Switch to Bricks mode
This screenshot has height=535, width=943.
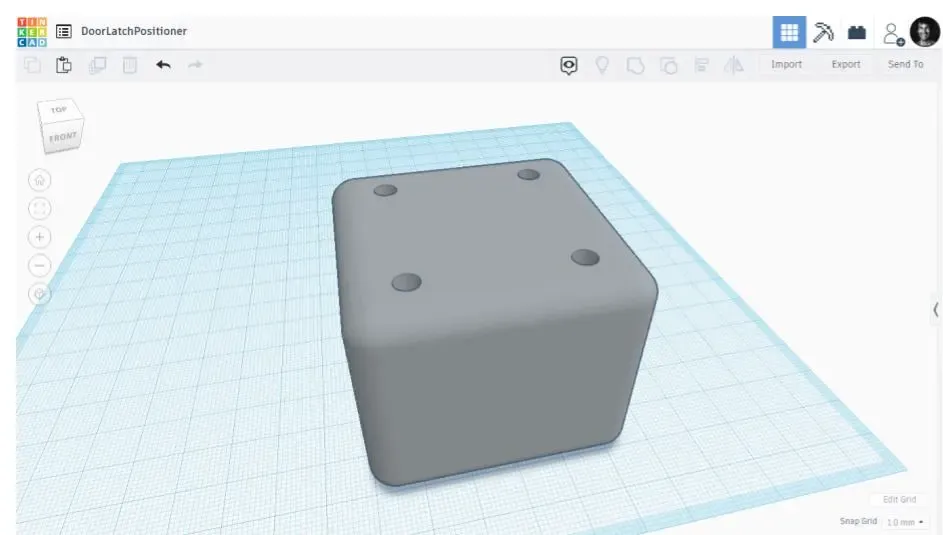[856, 32]
